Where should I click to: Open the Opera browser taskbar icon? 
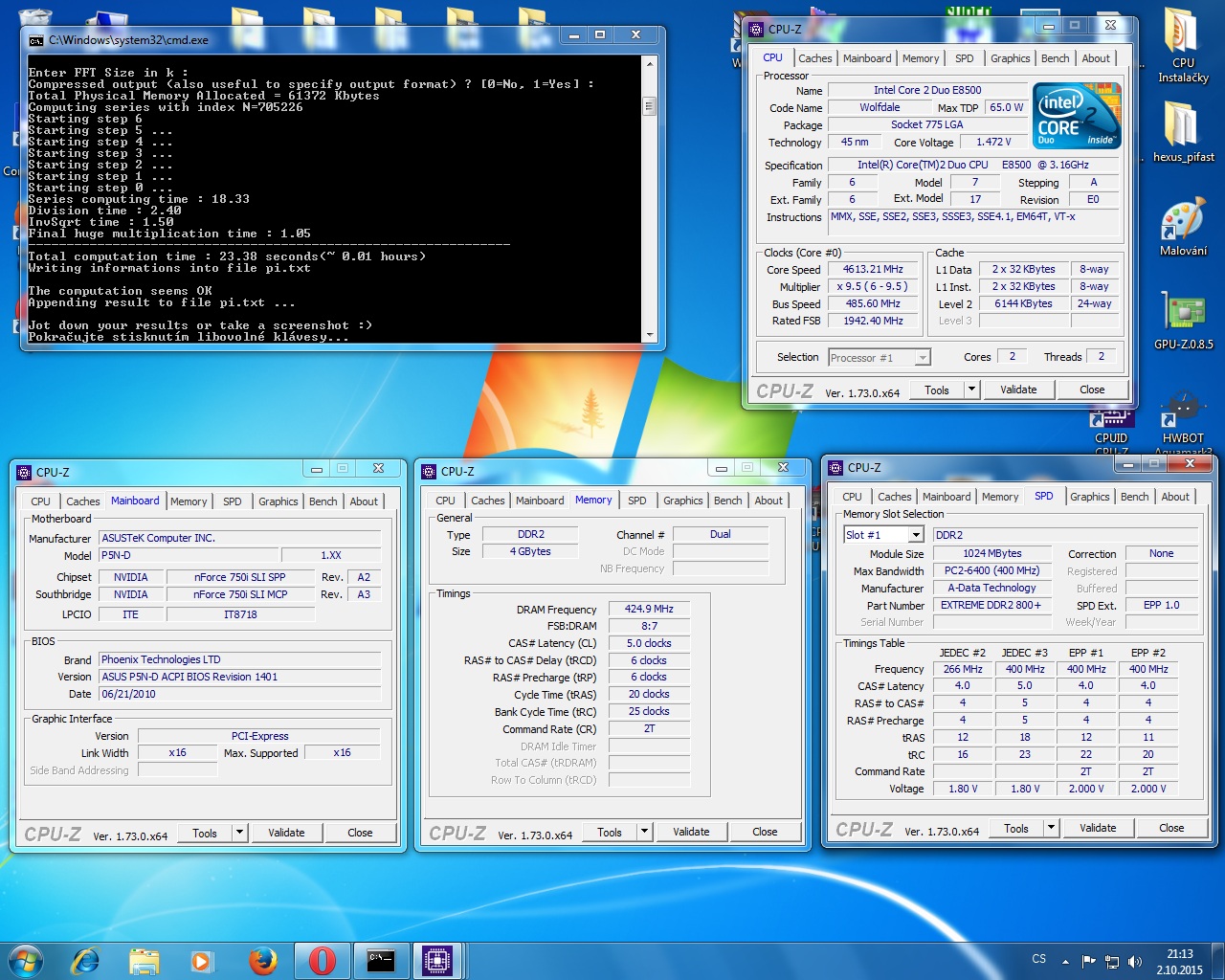tap(323, 961)
